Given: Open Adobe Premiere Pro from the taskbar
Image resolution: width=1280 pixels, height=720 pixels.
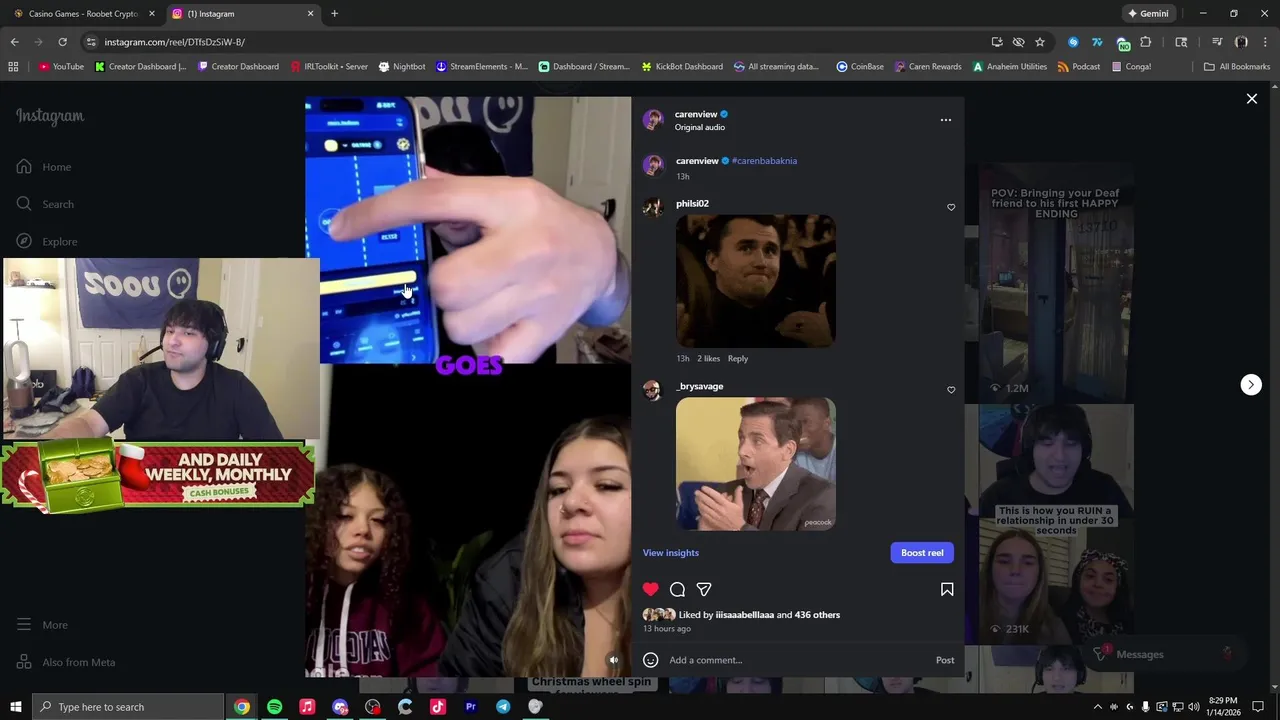Looking at the screenshot, I should pos(471,707).
